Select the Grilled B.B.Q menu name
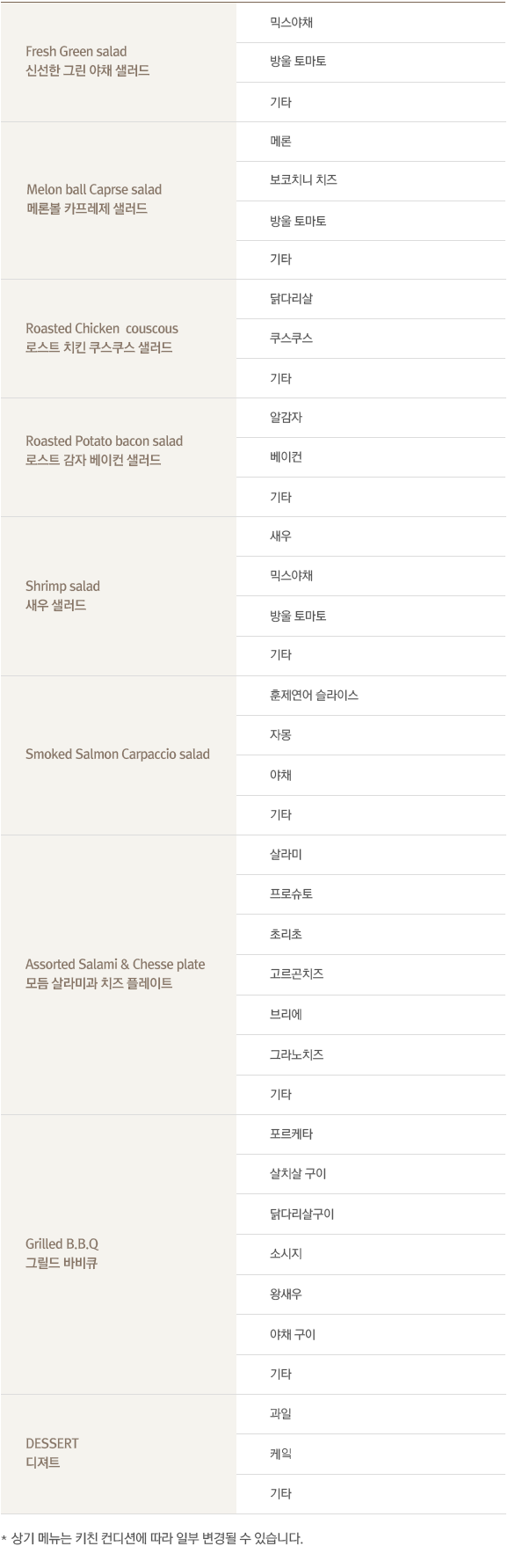The image size is (508, 1568). click(62, 1244)
